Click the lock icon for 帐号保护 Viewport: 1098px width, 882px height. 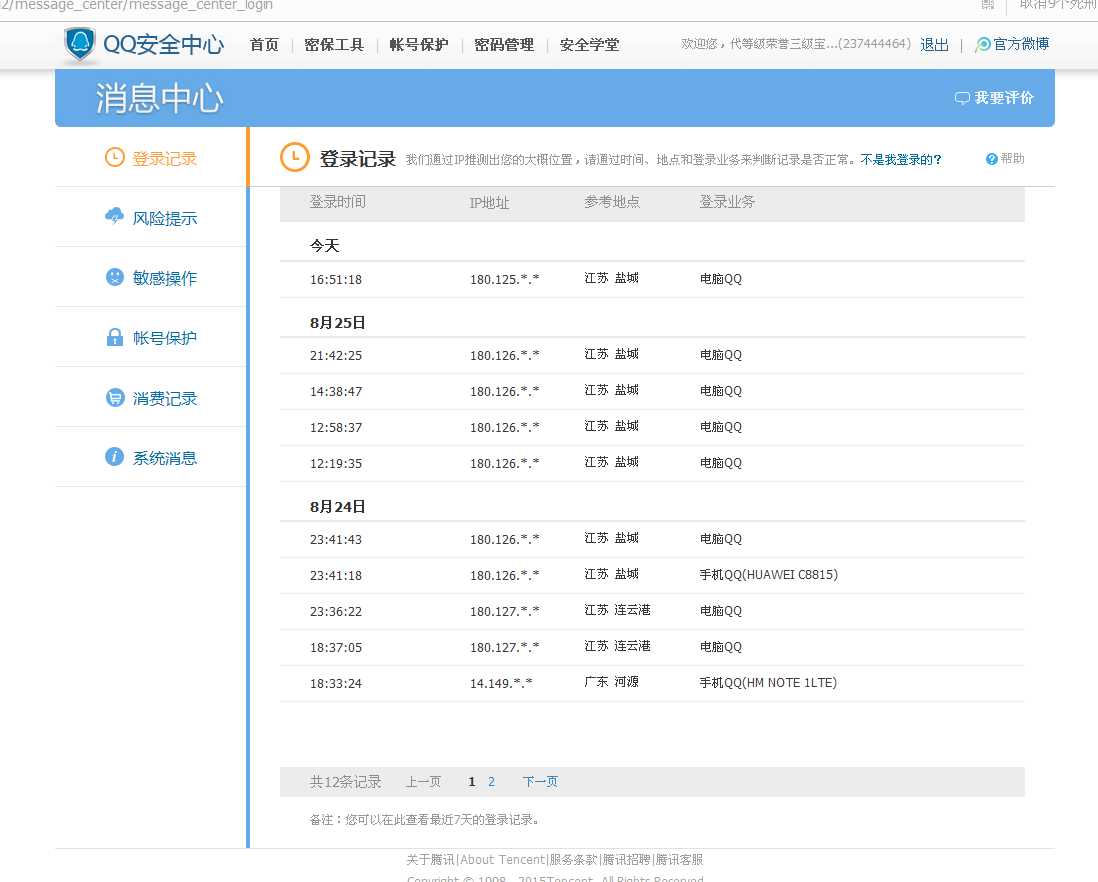pos(115,337)
